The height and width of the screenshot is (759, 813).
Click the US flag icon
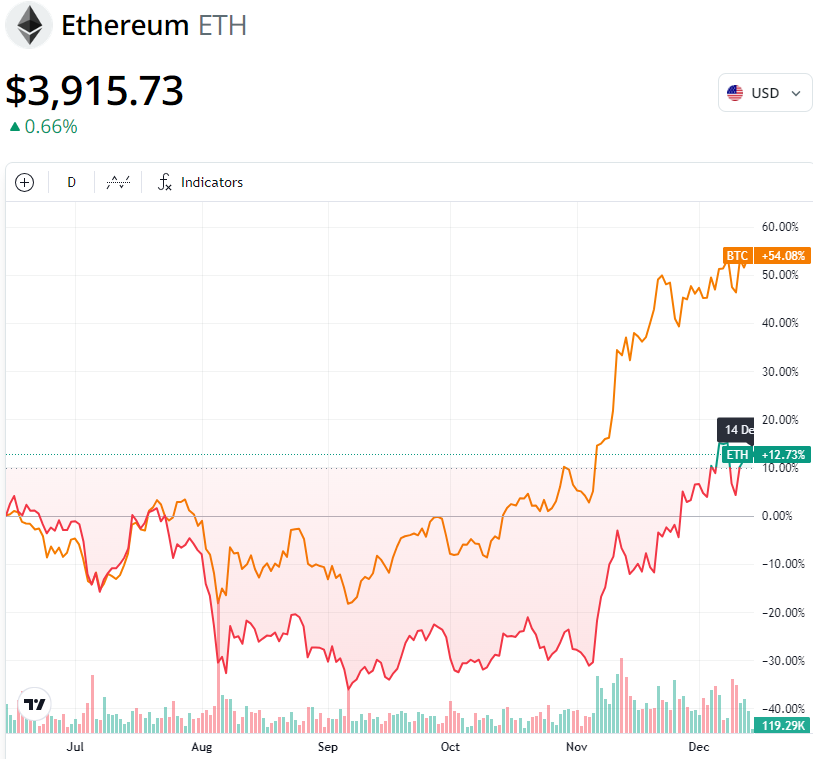click(735, 93)
